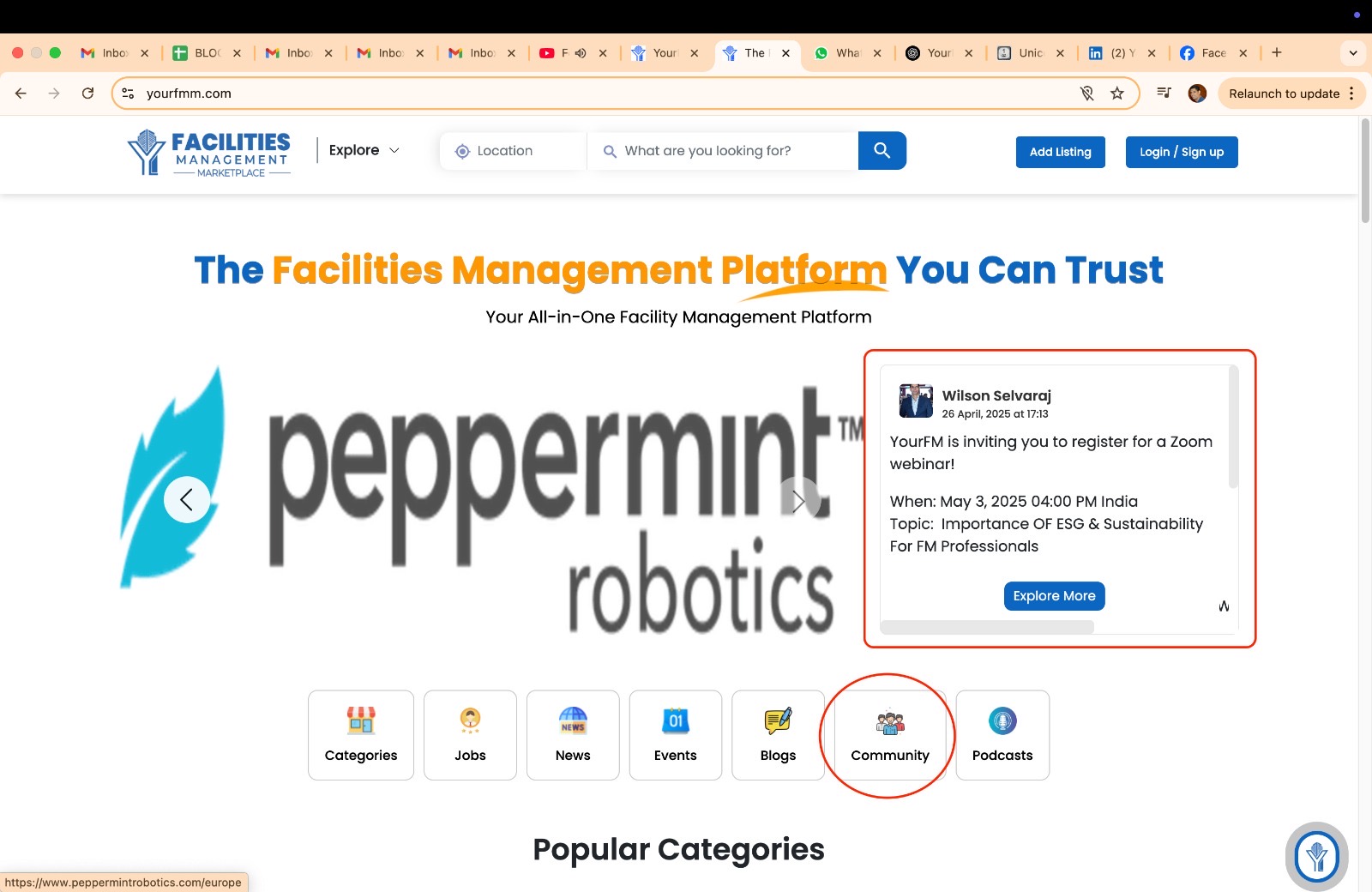Mute the YouTube tab audio icon
The width and height of the screenshot is (1372, 892).
pyautogui.click(x=581, y=53)
